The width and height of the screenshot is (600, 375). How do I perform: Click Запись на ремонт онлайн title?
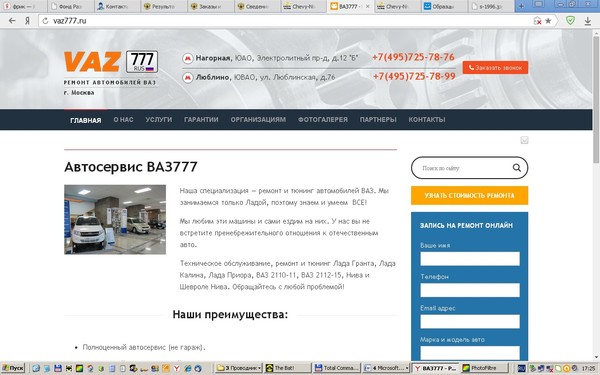coord(466,225)
